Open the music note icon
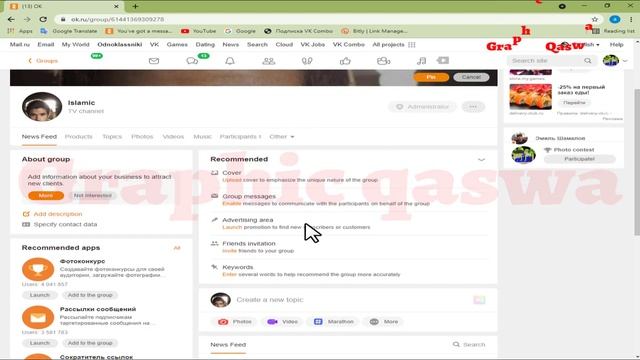This screenshot has width=640, height=360. pos(421,61)
